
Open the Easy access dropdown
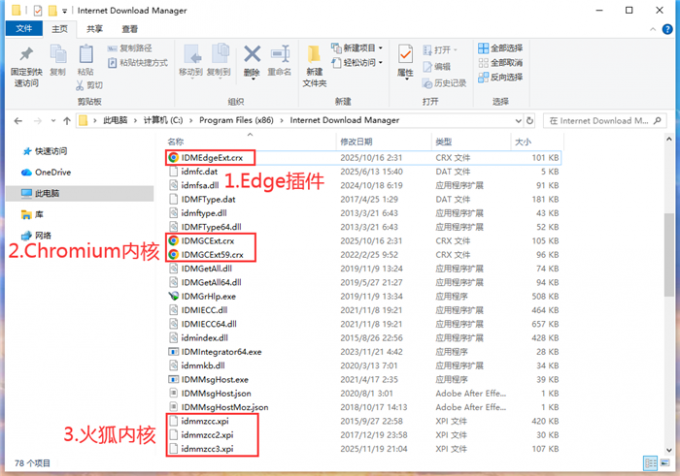(x=357, y=63)
